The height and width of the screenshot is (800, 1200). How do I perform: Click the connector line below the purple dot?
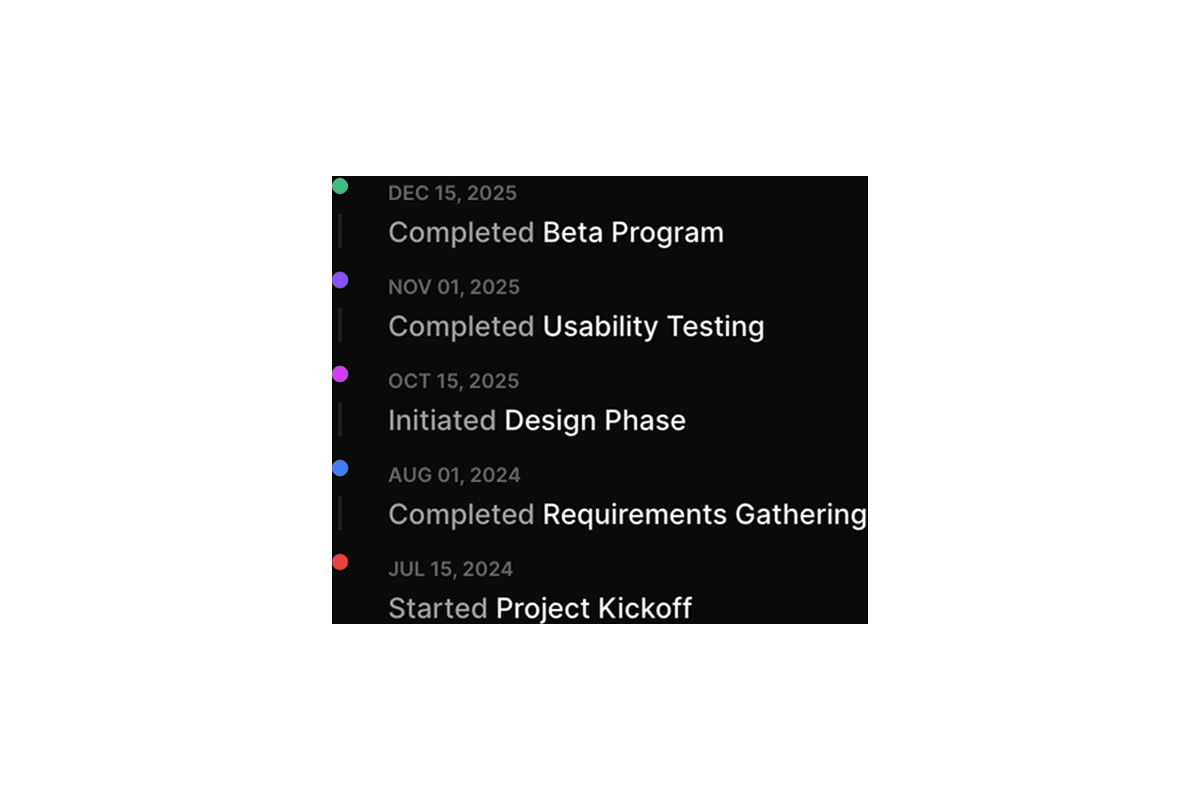[340, 325]
